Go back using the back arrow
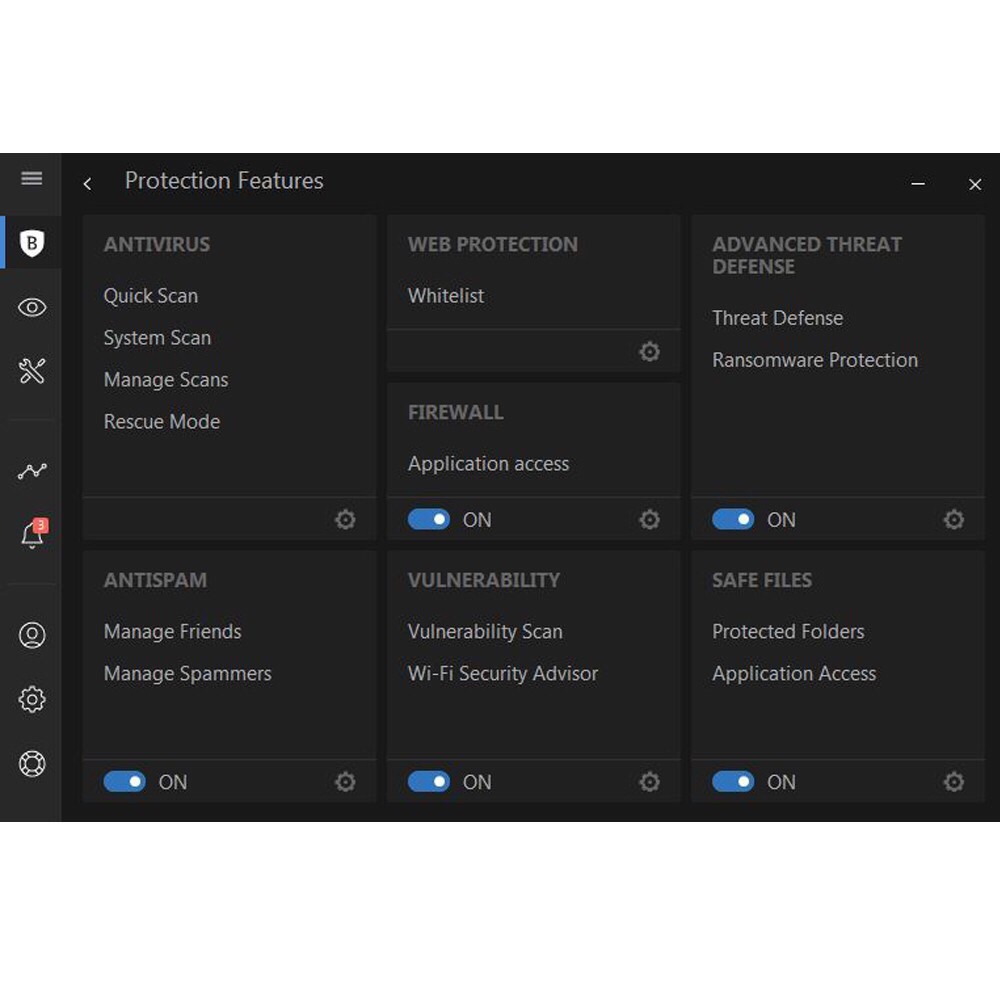Viewport: 1000px width, 1000px height. pyautogui.click(x=88, y=183)
